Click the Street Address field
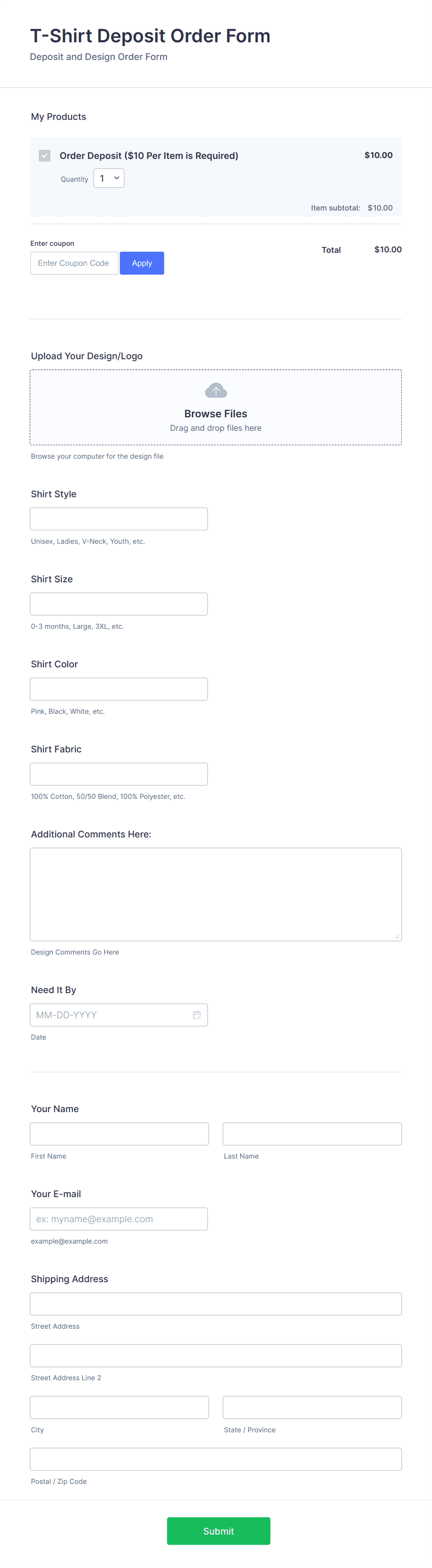Image resolution: width=432 pixels, height=1568 pixels. tap(216, 1303)
